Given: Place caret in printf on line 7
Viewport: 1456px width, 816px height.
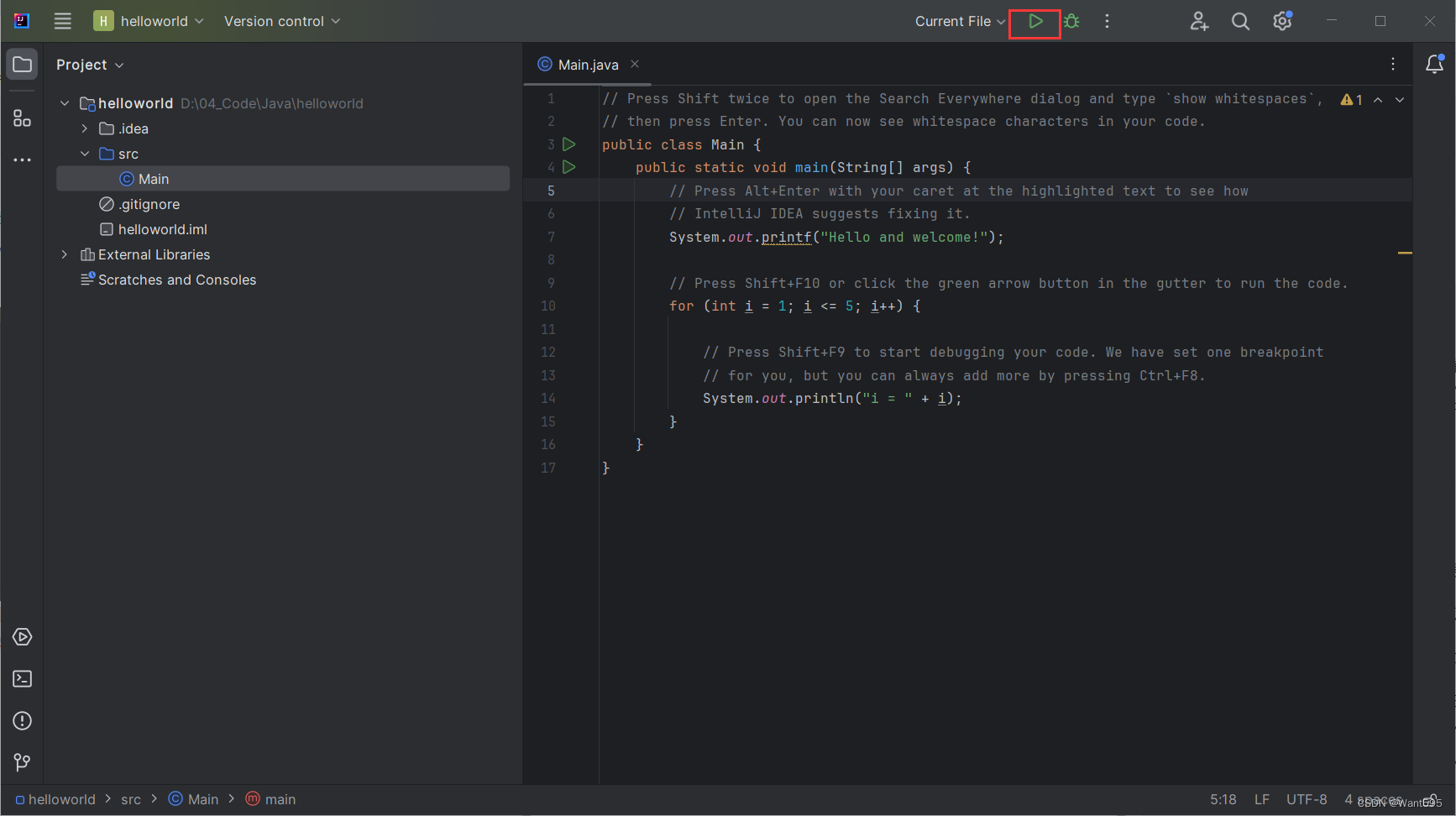Looking at the screenshot, I should coord(787,237).
